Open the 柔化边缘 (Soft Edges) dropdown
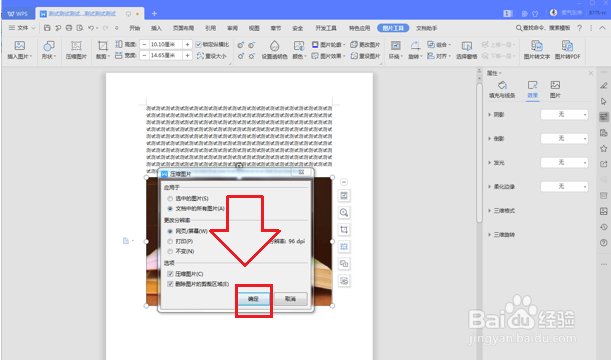Viewport: 611px width, 360px height. [564, 187]
